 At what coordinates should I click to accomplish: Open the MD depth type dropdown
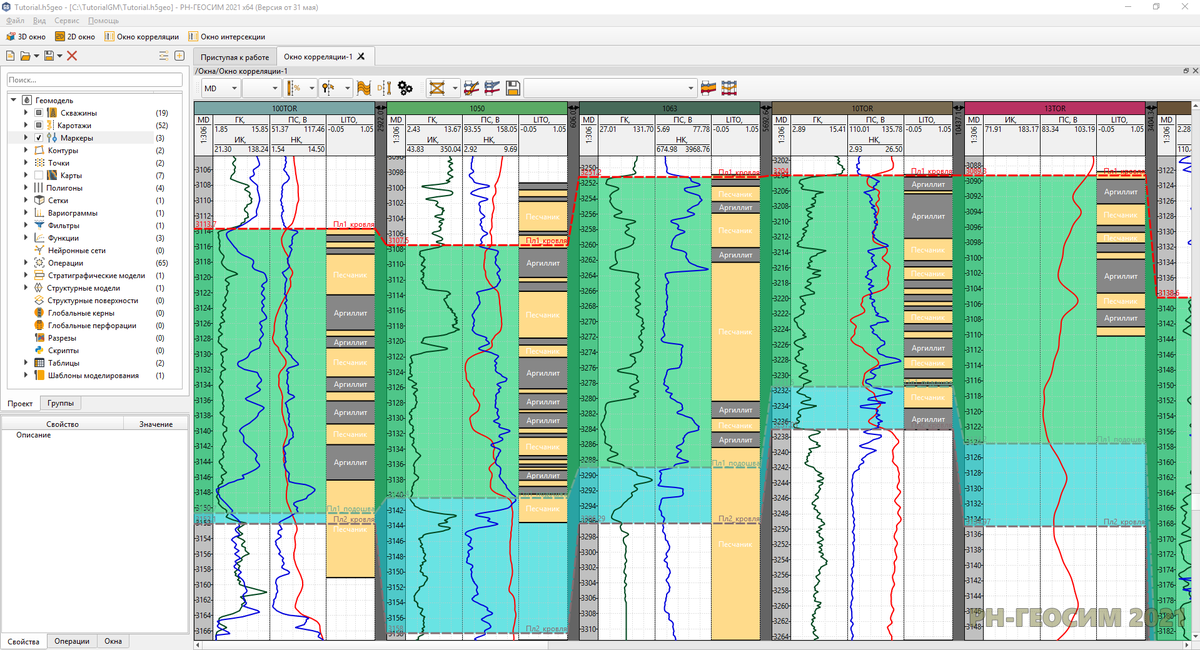(220, 88)
